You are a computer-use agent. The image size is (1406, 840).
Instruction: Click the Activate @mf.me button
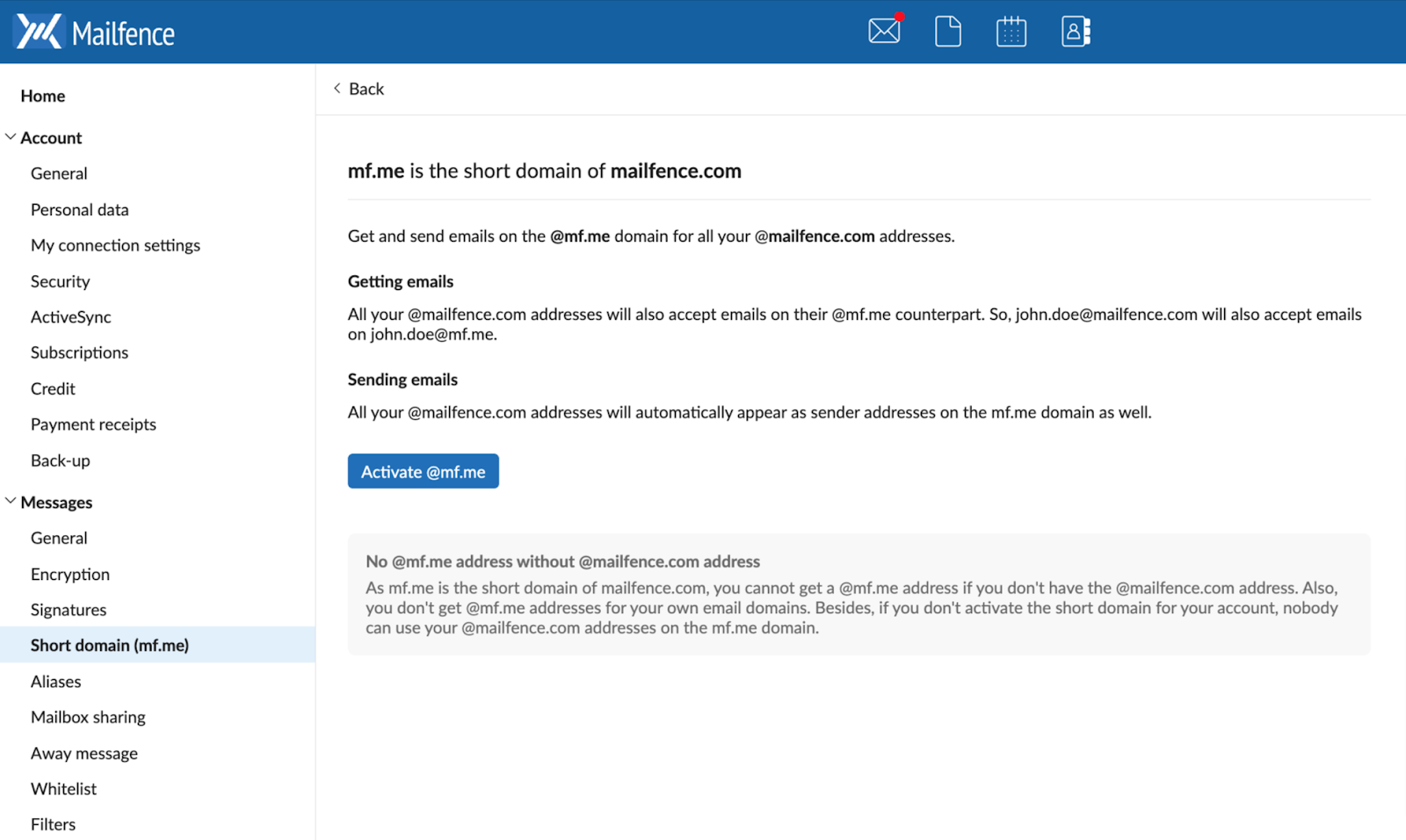tap(424, 471)
